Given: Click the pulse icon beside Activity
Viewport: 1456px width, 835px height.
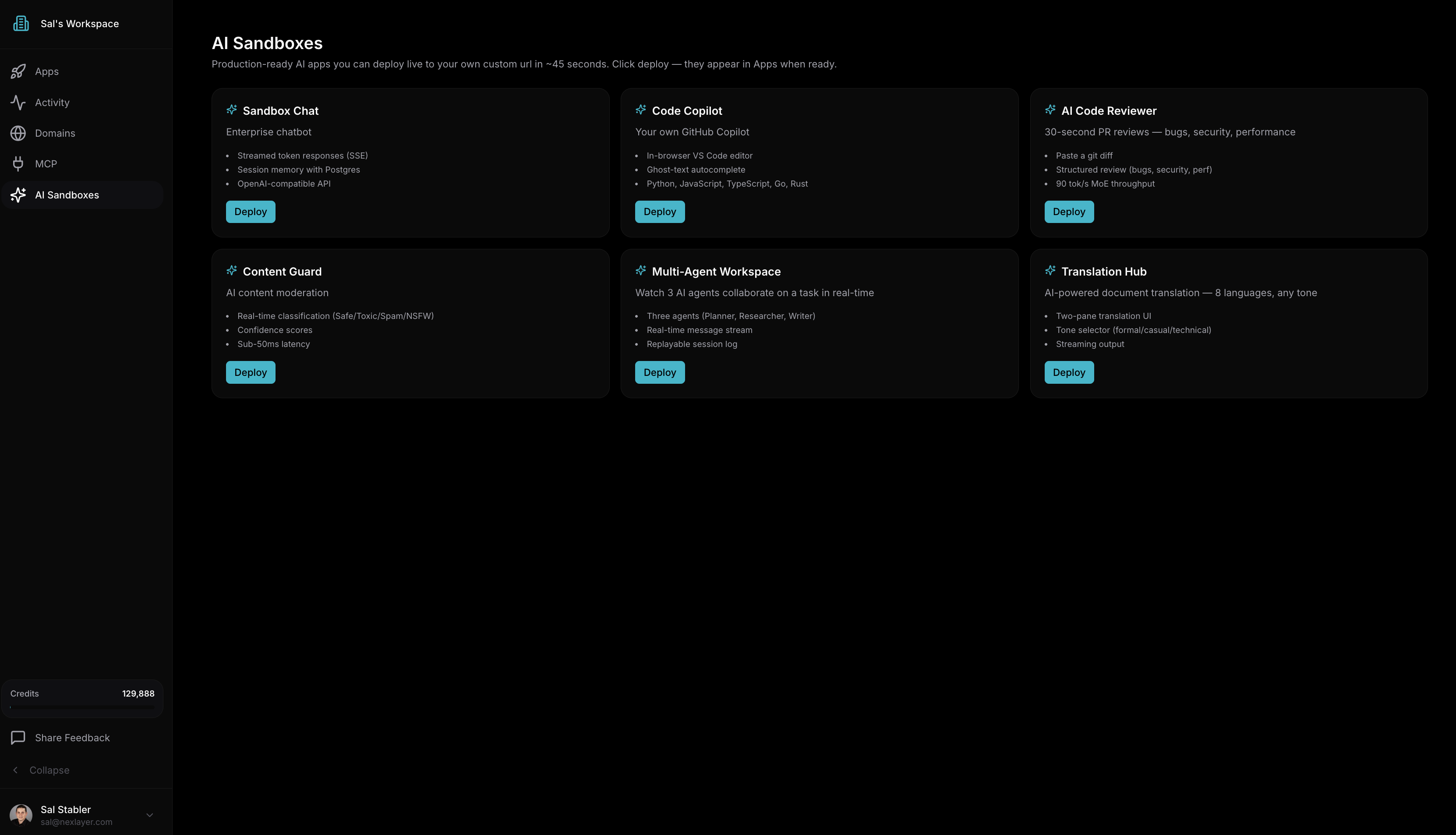Looking at the screenshot, I should [x=18, y=102].
